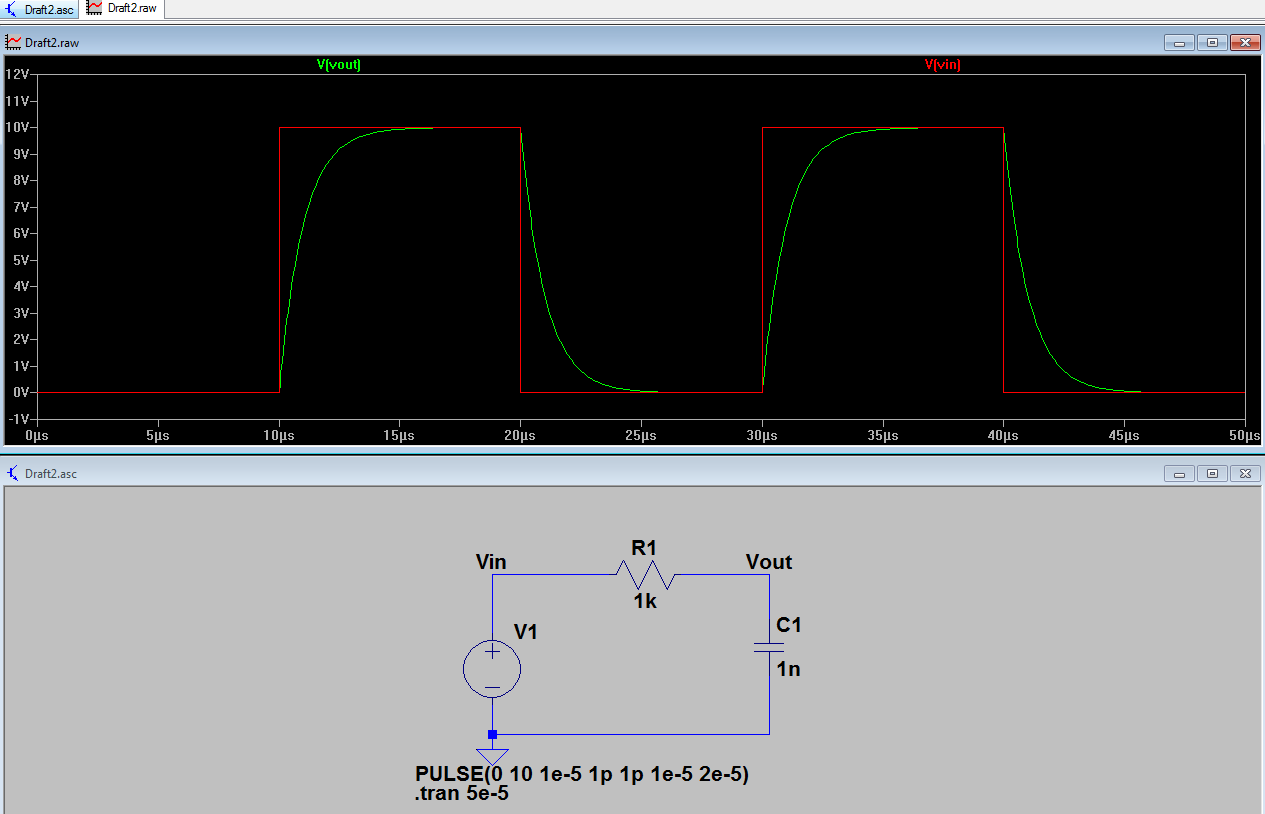The height and width of the screenshot is (814, 1265).
Task: Restore the Draft2.asc schematic window
Action: tap(1212, 473)
